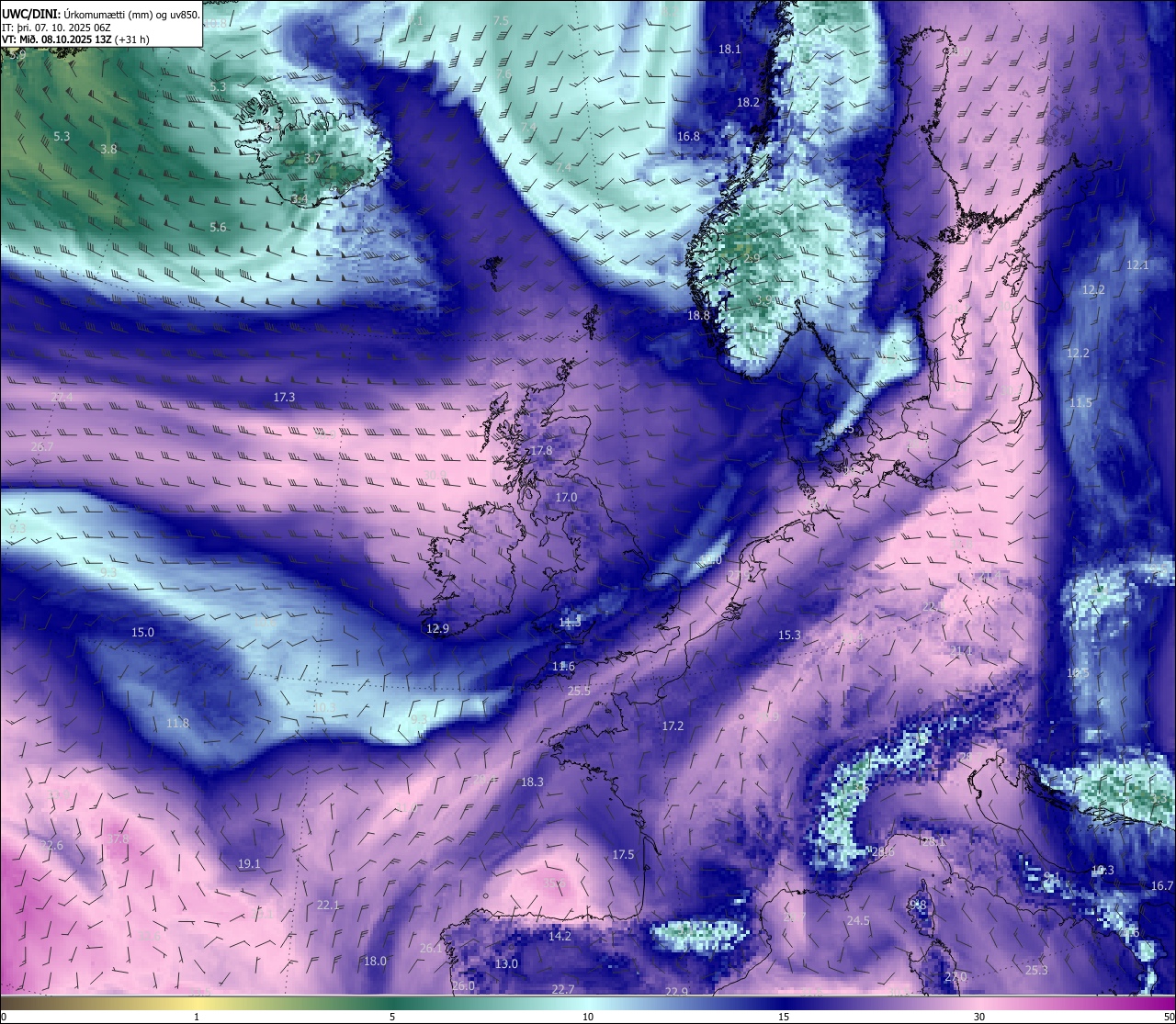This screenshot has width=1176, height=1024.
Task: Click the 13.0 value over northern Spain
Action: [506, 964]
